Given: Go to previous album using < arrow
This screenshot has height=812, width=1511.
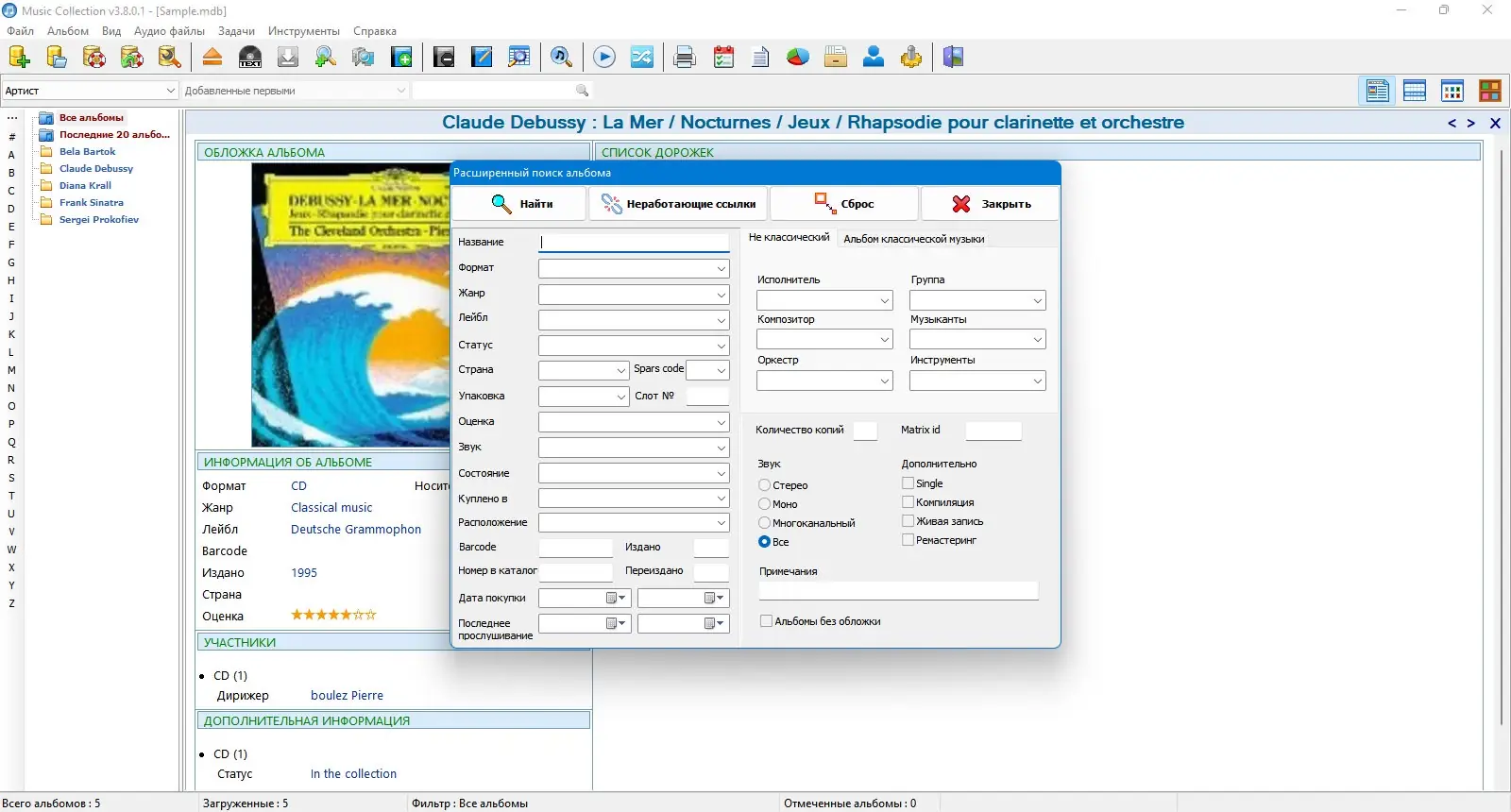Looking at the screenshot, I should 1452,123.
